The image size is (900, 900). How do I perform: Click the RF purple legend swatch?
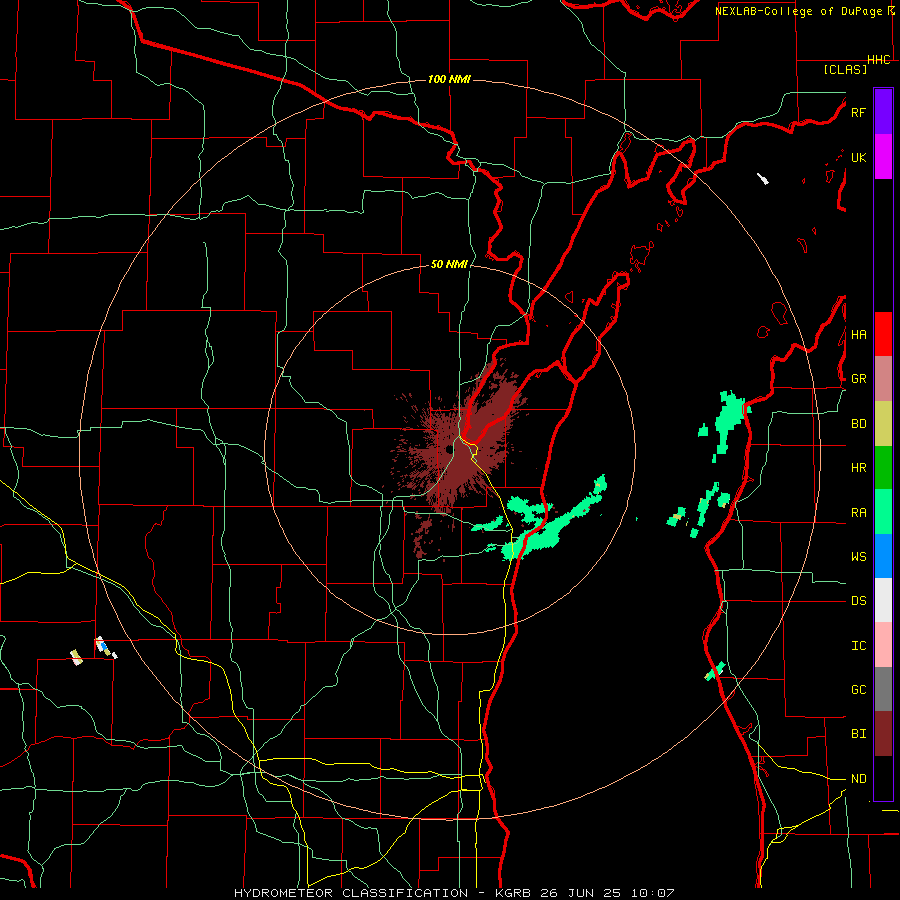click(x=883, y=112)
